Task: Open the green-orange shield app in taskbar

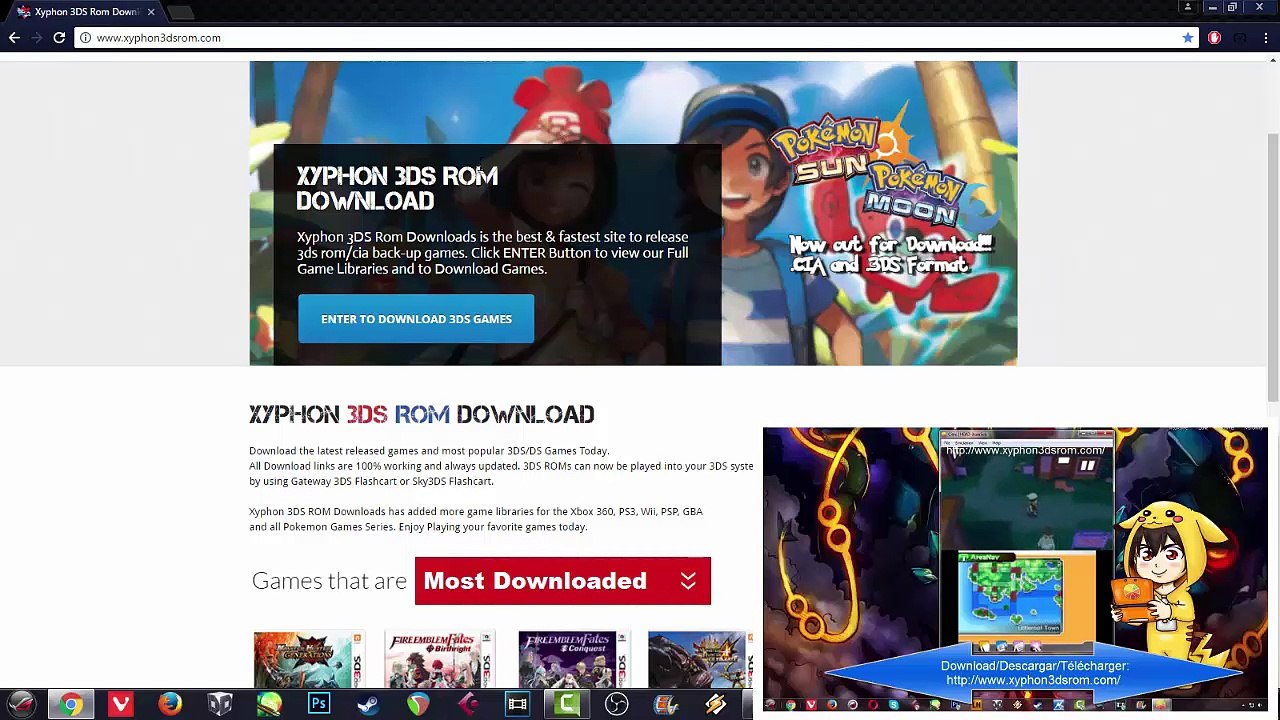Action: click(418, 705)
